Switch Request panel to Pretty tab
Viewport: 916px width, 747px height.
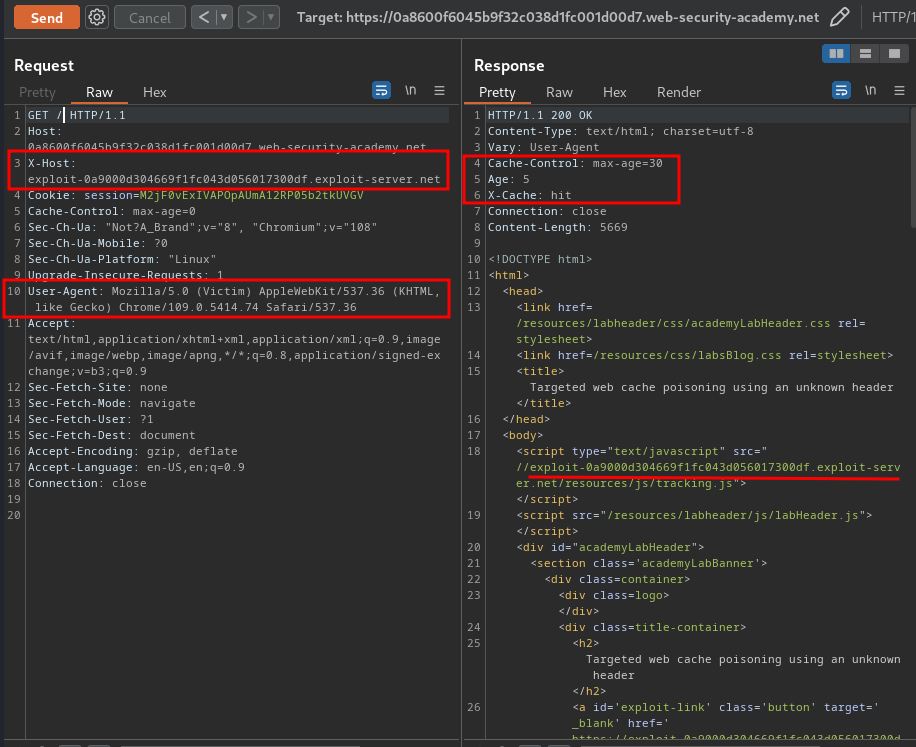37,92
